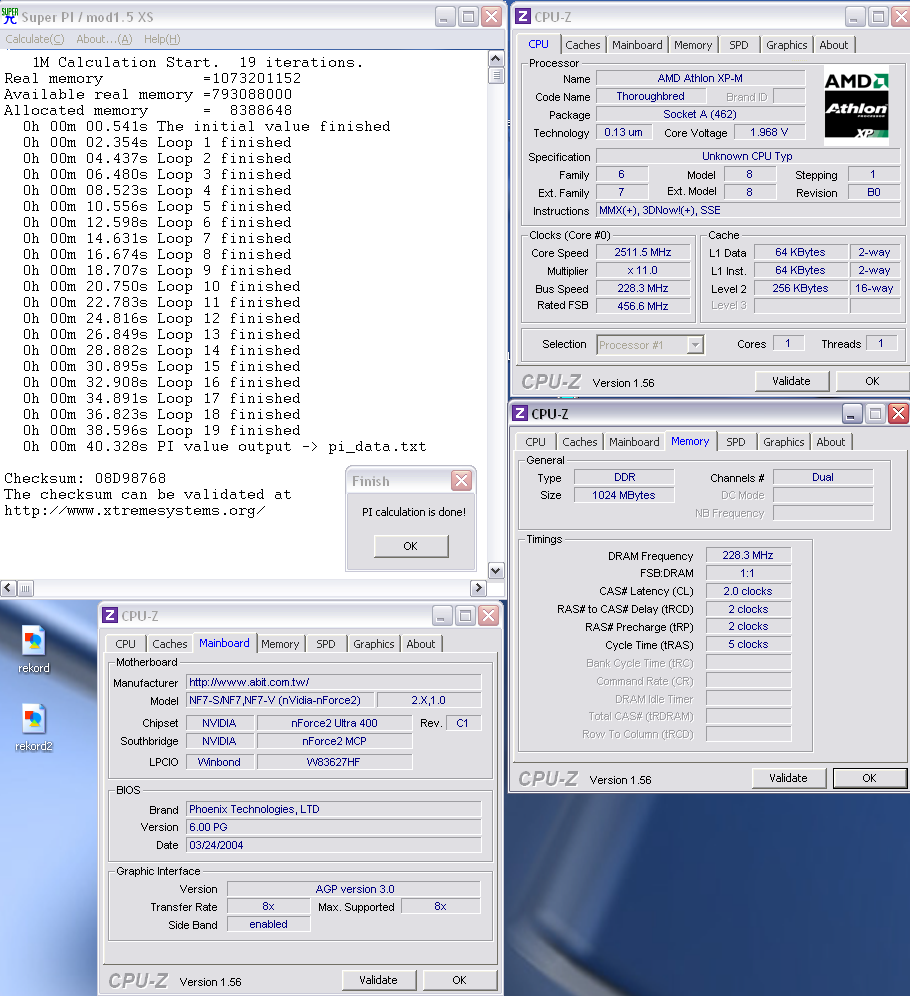
Task: Click OK in the CPU-Z Memory window
Action: click(869, 778)
